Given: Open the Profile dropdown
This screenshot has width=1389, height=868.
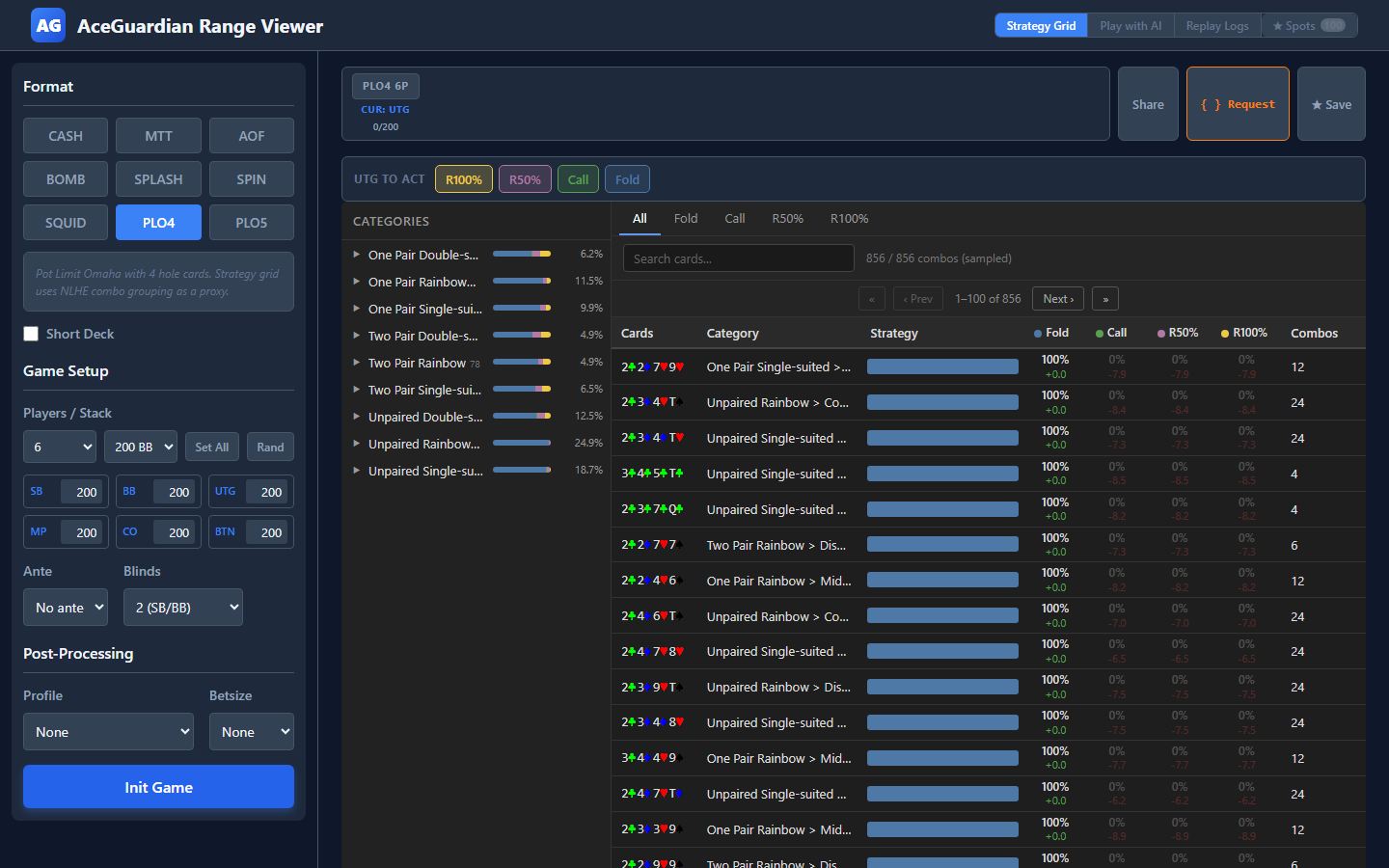Looking at the screenshot, I should pyautogui.click(x=108, y=732).
